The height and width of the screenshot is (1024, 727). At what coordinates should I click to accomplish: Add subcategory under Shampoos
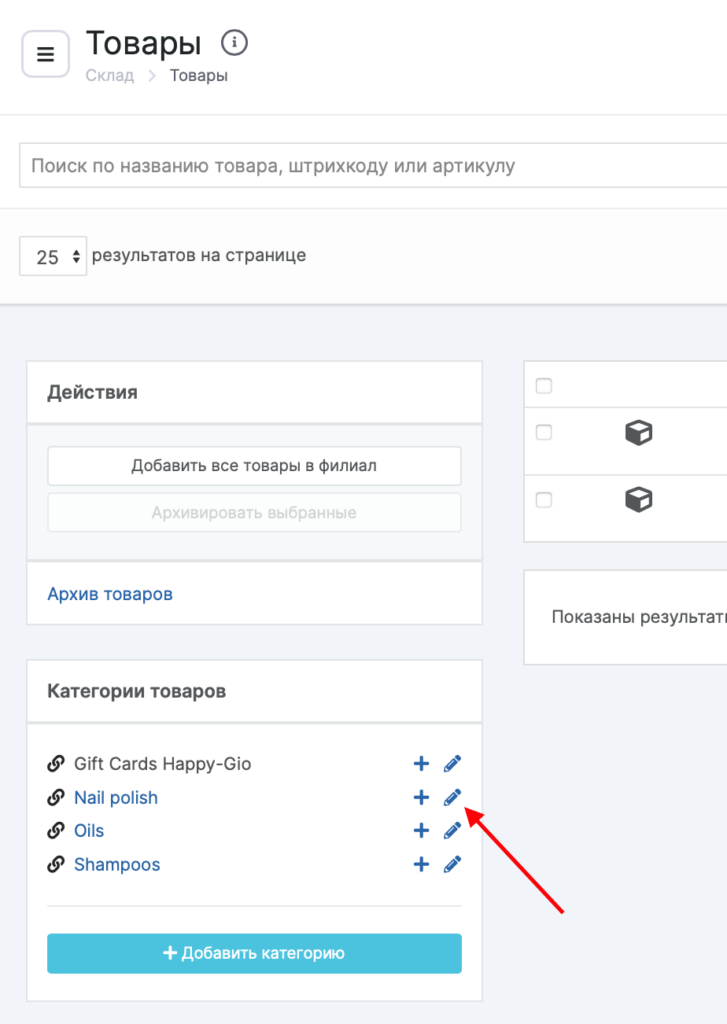[421, 864]
